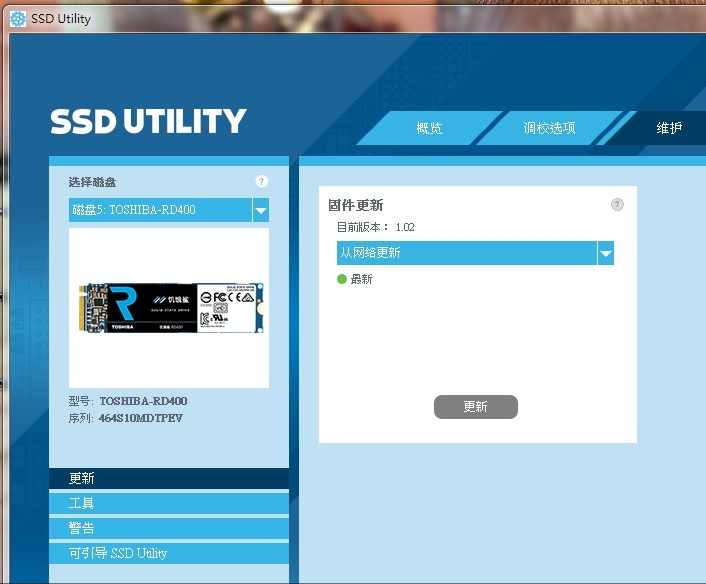Switch to the 维护 tab
Viewport: 706px width, 584px height.
pos(669,128)
